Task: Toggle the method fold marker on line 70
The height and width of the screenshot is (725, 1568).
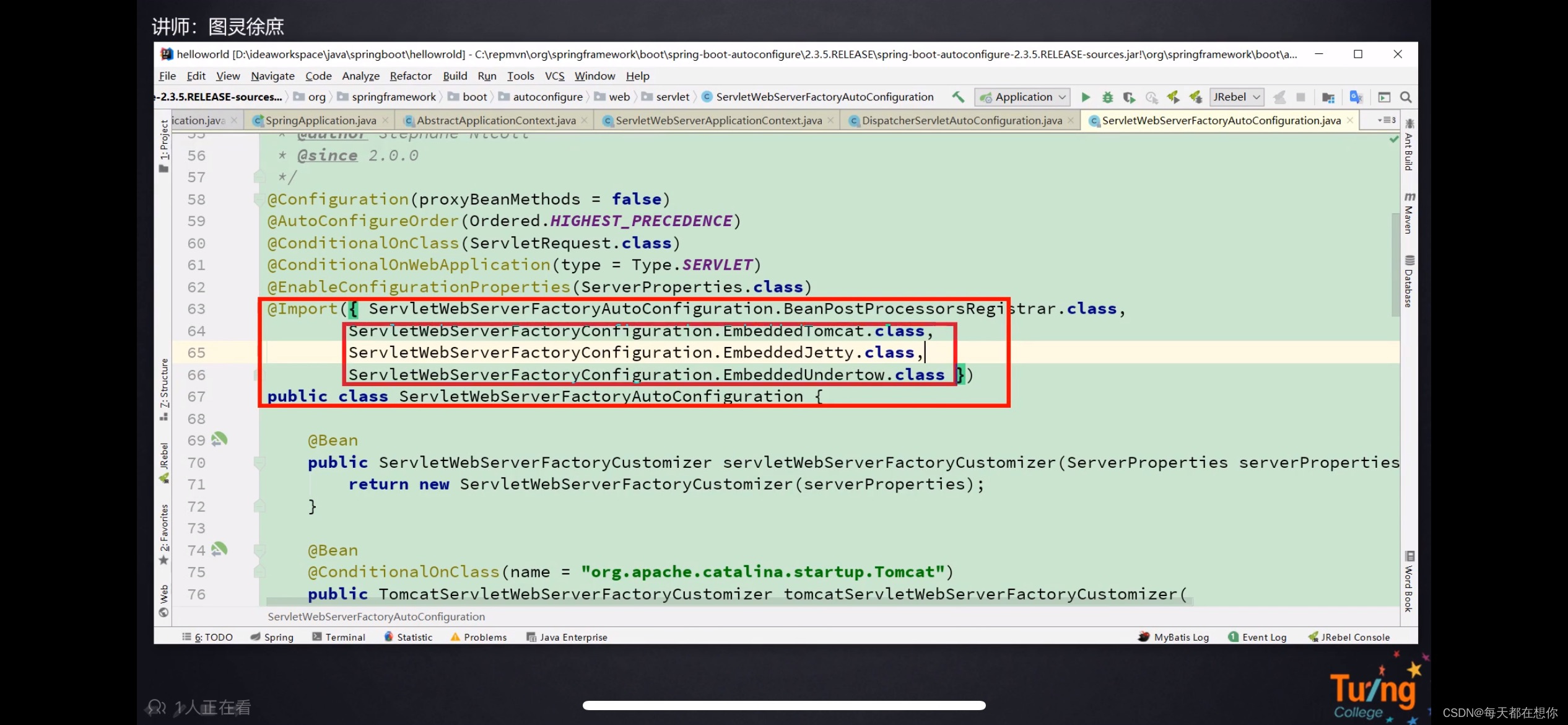Action: (x=259, y=462)
